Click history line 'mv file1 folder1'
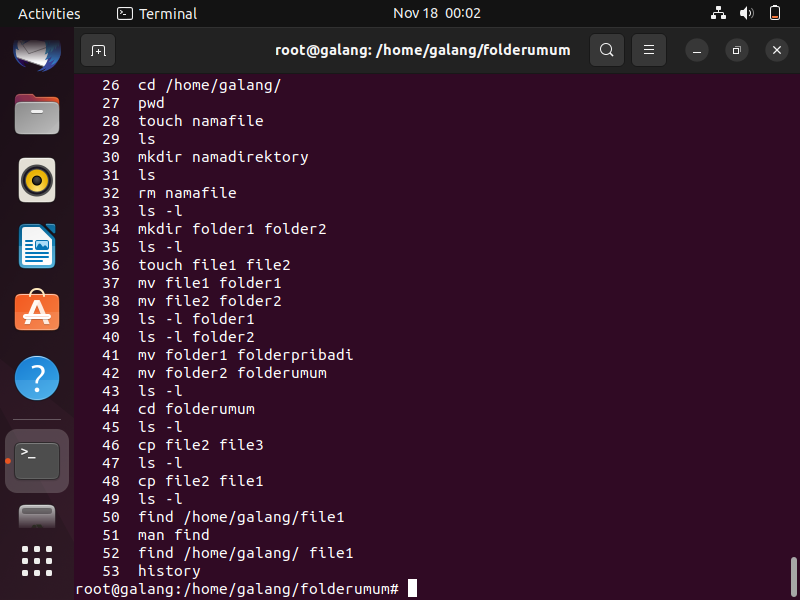This screenshot has width=800, height=600. point(209,283)
